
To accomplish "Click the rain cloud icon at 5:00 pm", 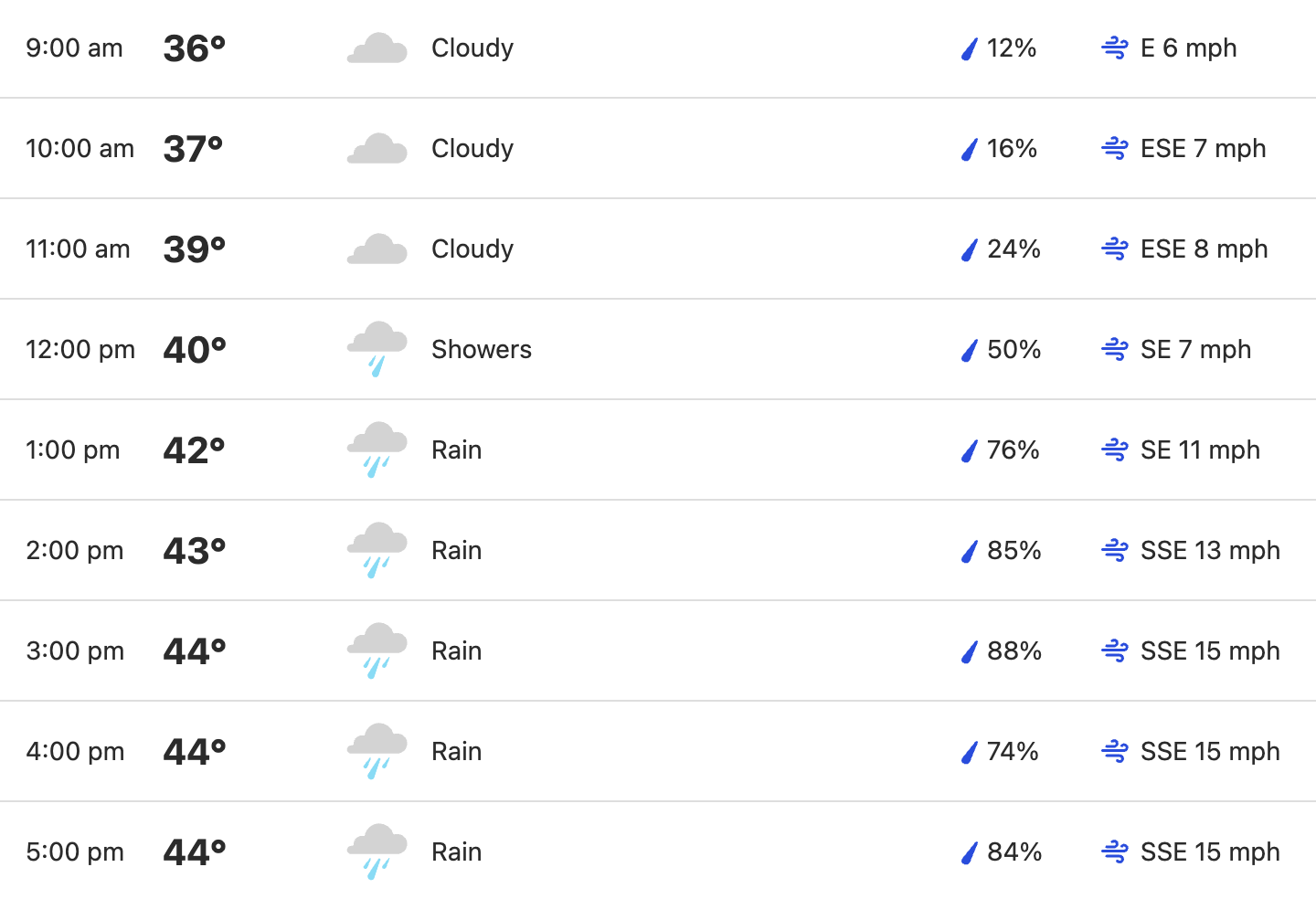I will tap(377, 852).
